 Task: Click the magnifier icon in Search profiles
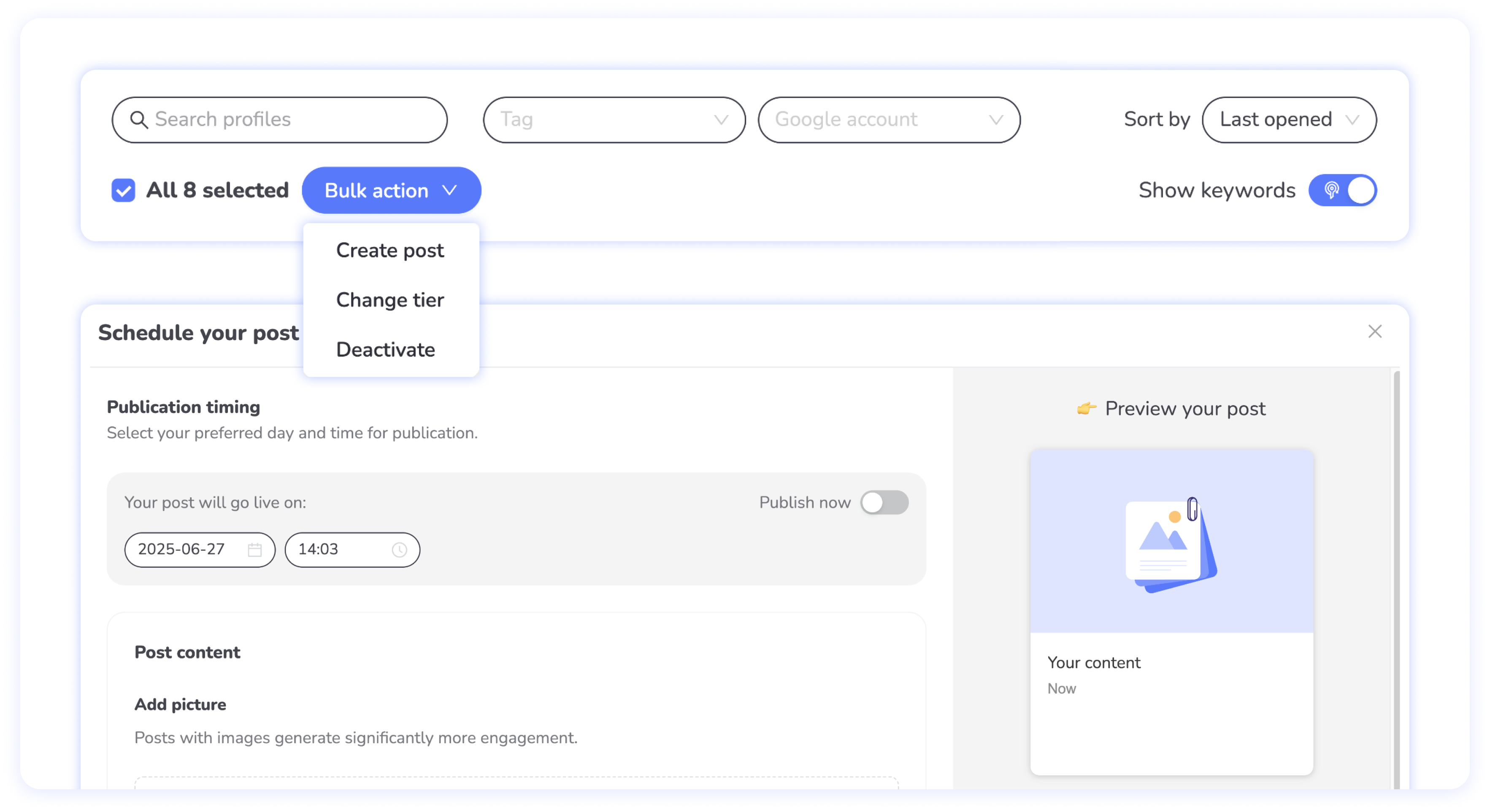[139, 120]
